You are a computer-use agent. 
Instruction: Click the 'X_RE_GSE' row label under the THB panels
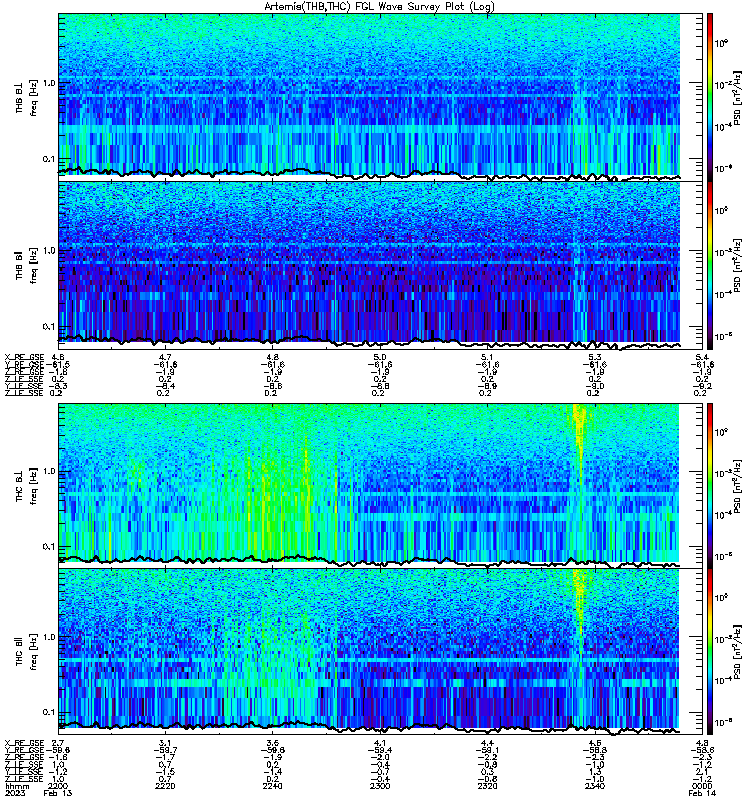point(24,357)
